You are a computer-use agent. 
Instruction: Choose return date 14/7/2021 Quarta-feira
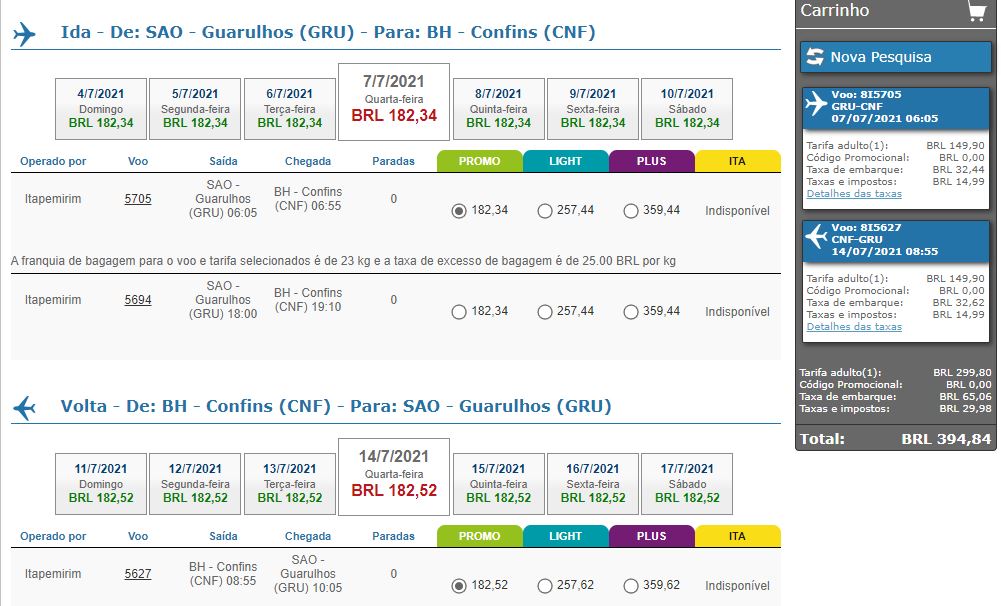[x=394, y=476]
